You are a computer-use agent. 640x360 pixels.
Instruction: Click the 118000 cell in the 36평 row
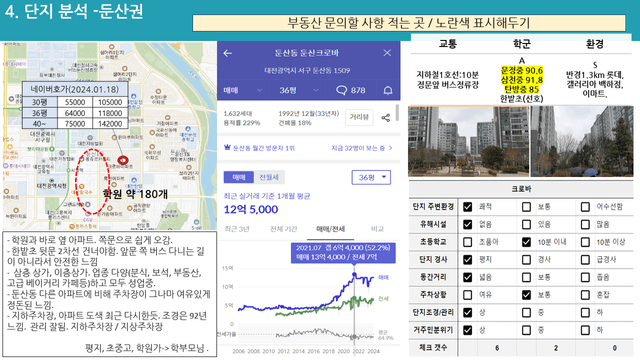pos(110,113)
